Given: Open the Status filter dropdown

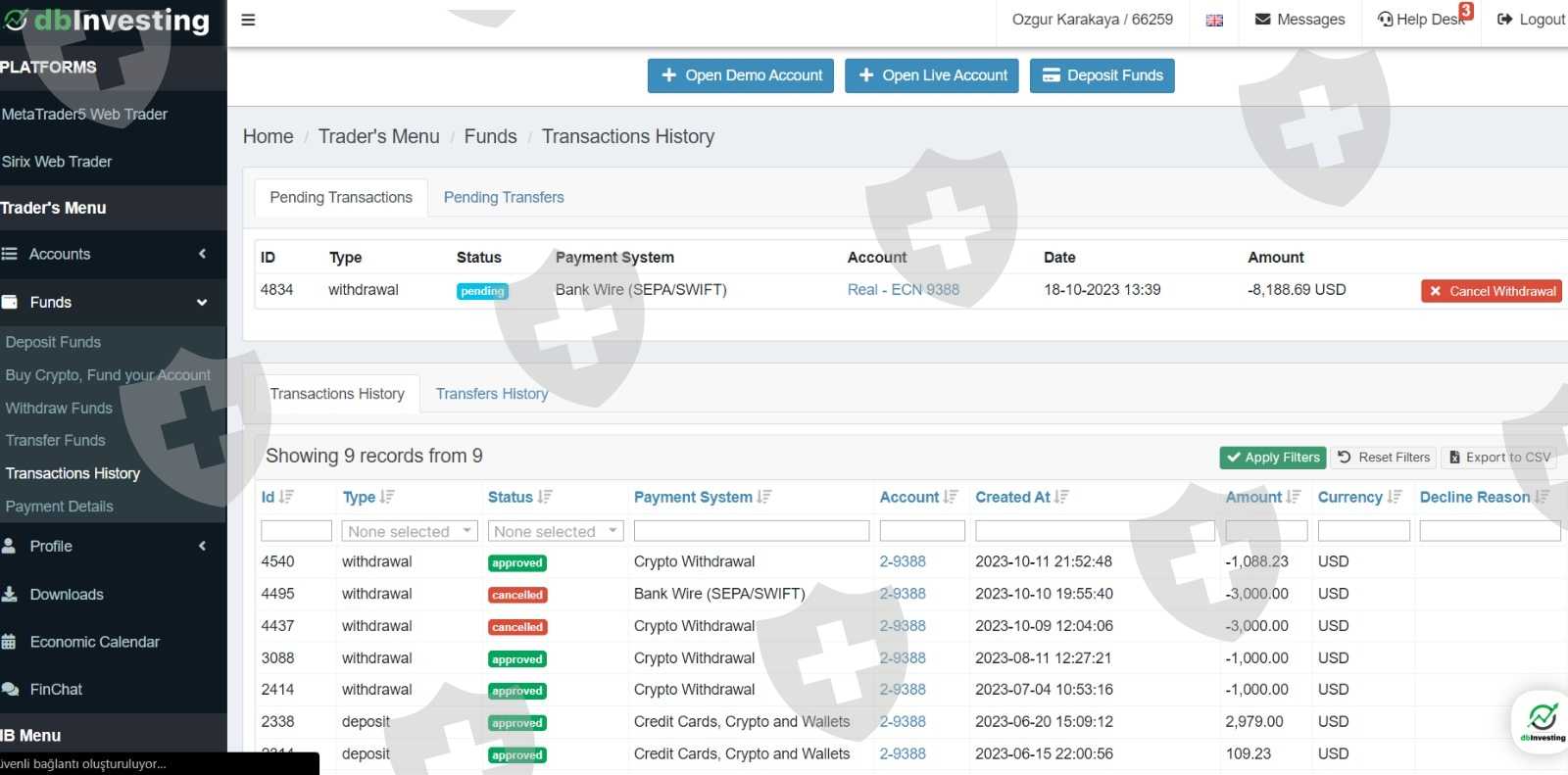Looking at the screenshot, I should [x=556, y=531].
